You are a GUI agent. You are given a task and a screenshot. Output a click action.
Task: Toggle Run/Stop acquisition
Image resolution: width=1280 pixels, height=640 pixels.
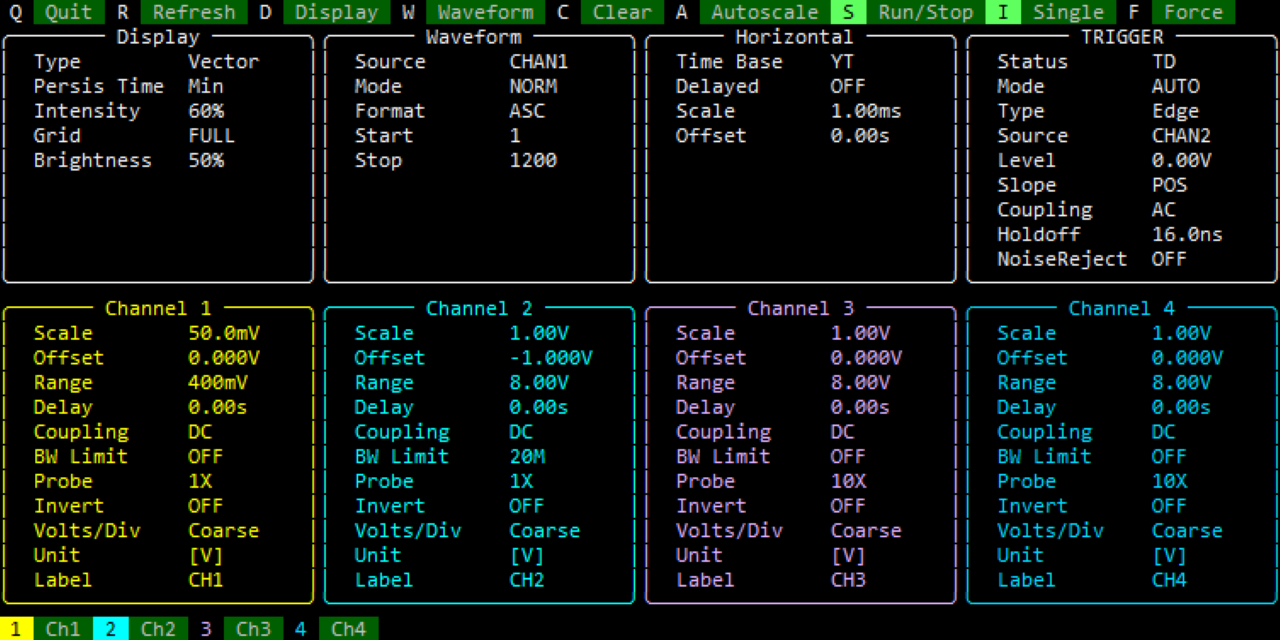tap(925, 12)
